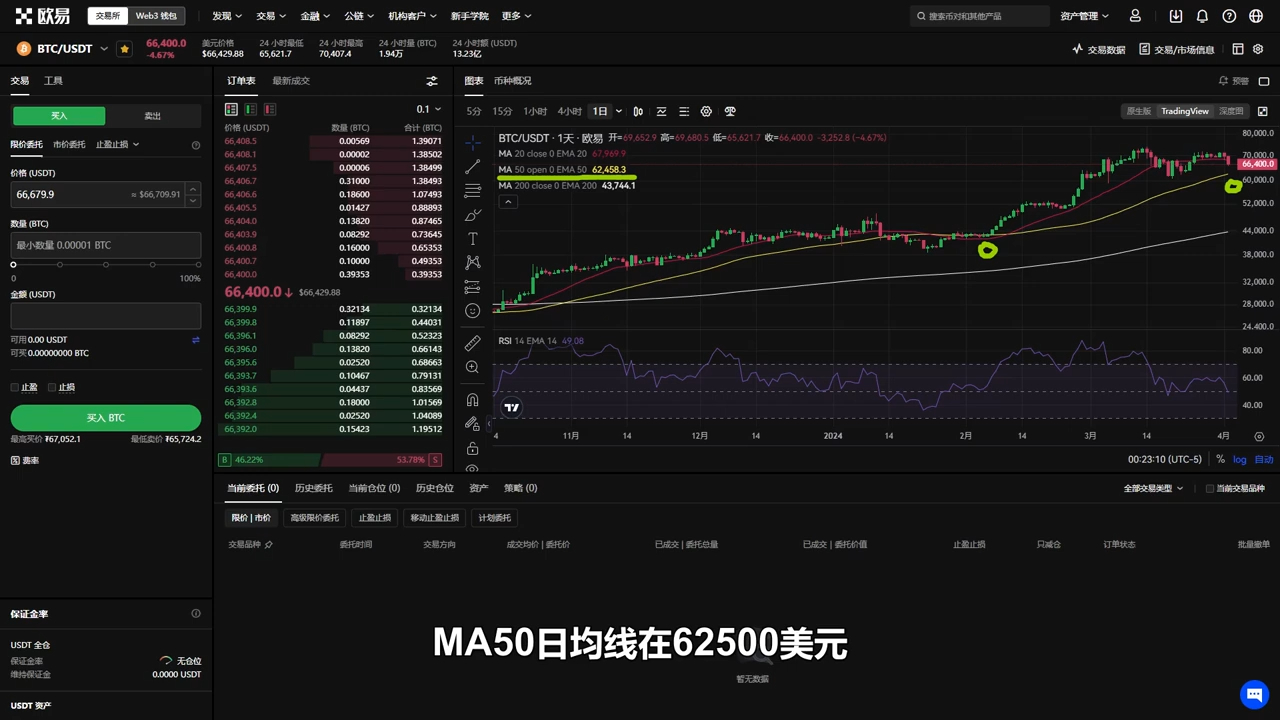
Task: Open 全部交易类型 filter dropdown
Action: [x=1153, y=488]
